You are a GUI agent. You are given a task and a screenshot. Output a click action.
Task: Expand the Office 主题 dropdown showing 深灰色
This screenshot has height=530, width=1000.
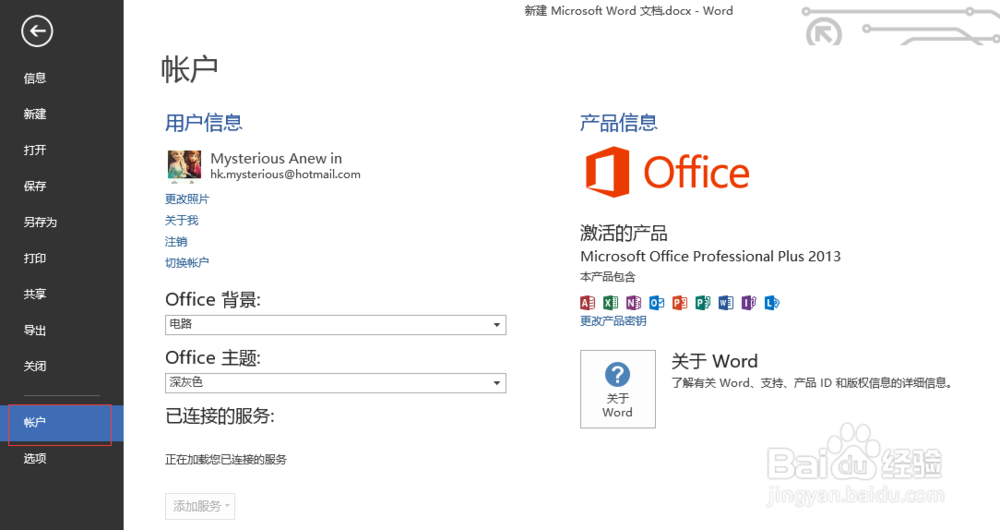335,383
